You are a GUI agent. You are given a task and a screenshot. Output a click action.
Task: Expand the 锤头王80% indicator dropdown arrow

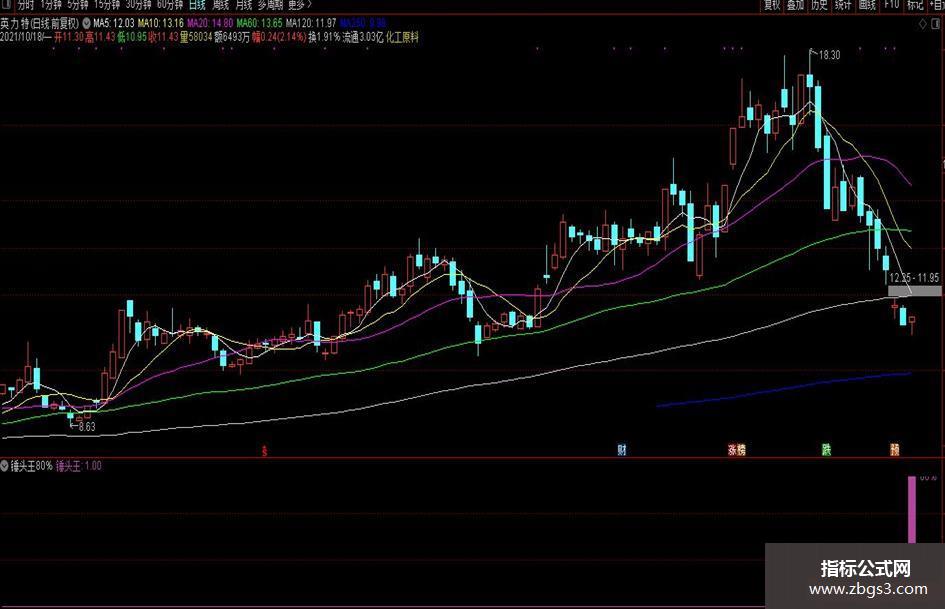pos(5,466)
